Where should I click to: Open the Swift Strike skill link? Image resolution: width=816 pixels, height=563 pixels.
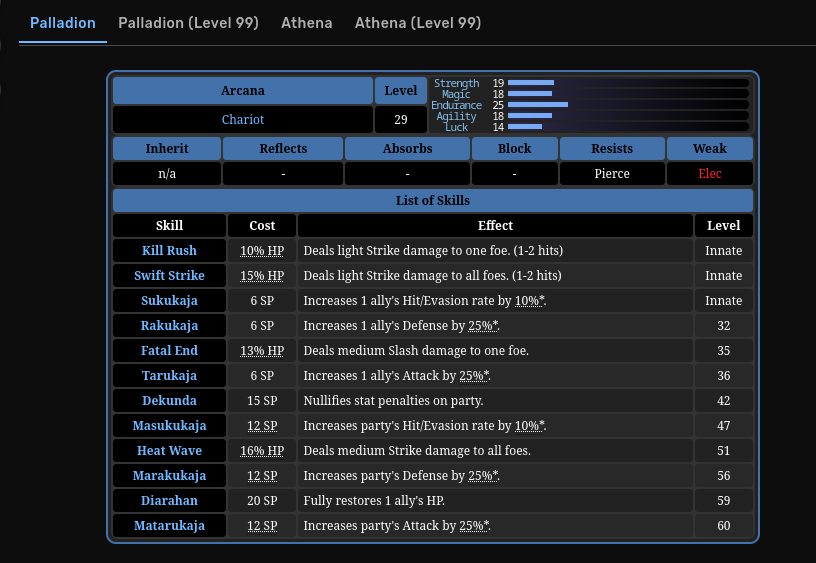click(x=169, y=276)
